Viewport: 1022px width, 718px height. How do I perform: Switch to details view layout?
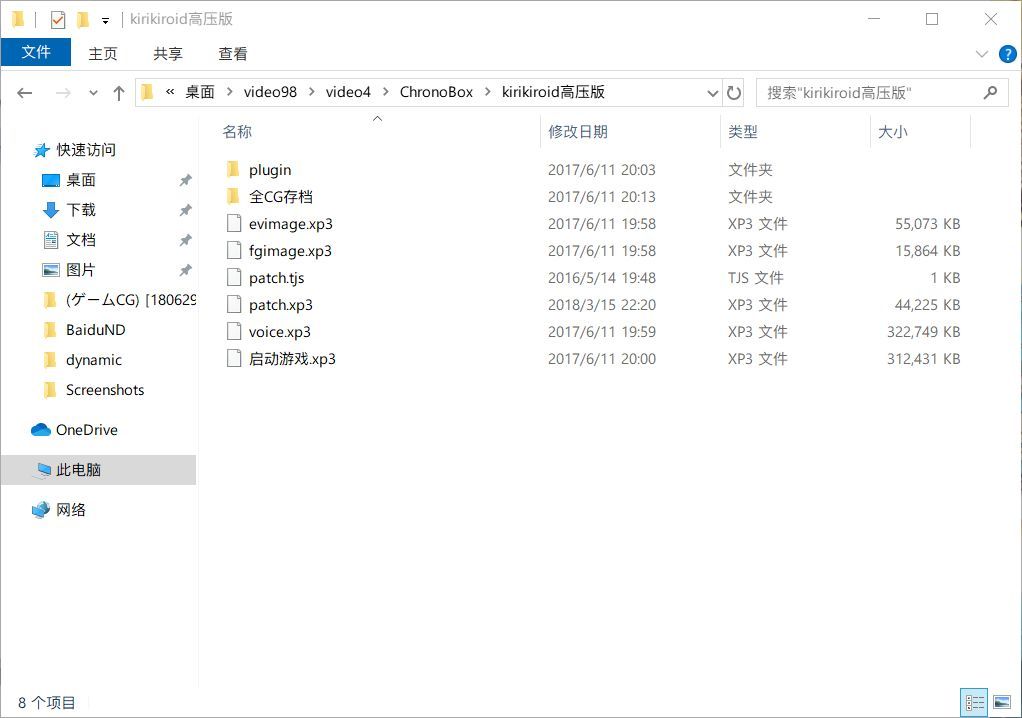click(x=973, y=702)
